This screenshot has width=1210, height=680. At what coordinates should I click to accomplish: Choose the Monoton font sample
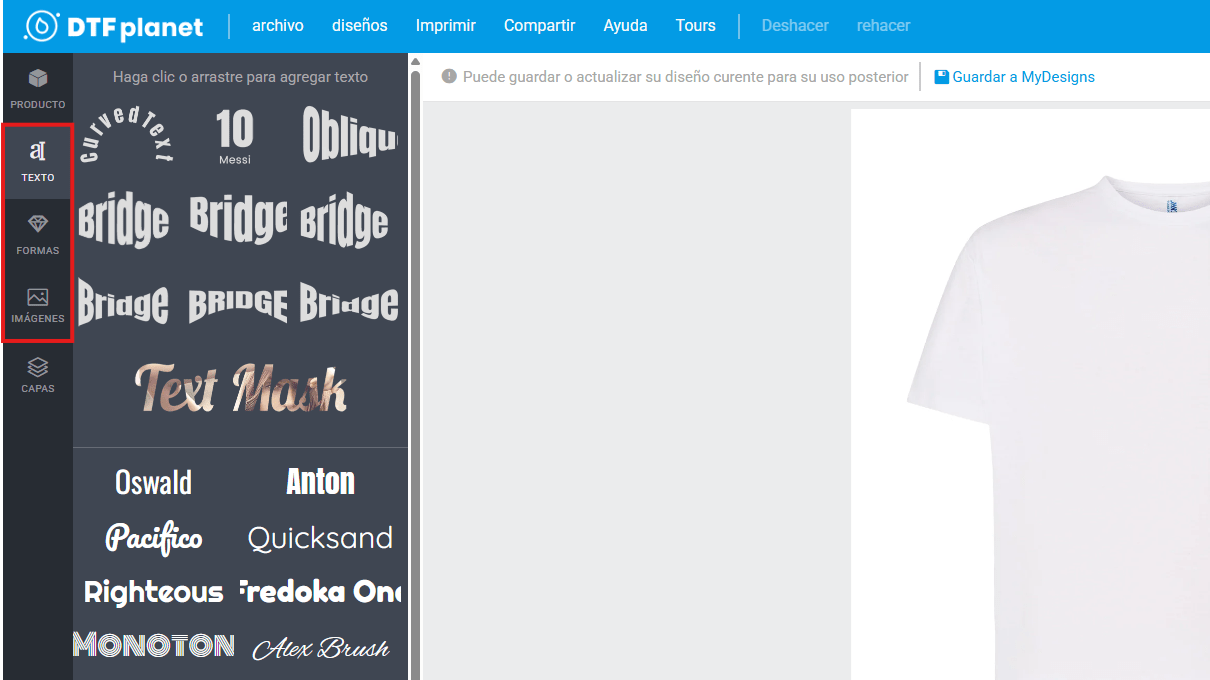pyautogui.click(x=154, y=646)
